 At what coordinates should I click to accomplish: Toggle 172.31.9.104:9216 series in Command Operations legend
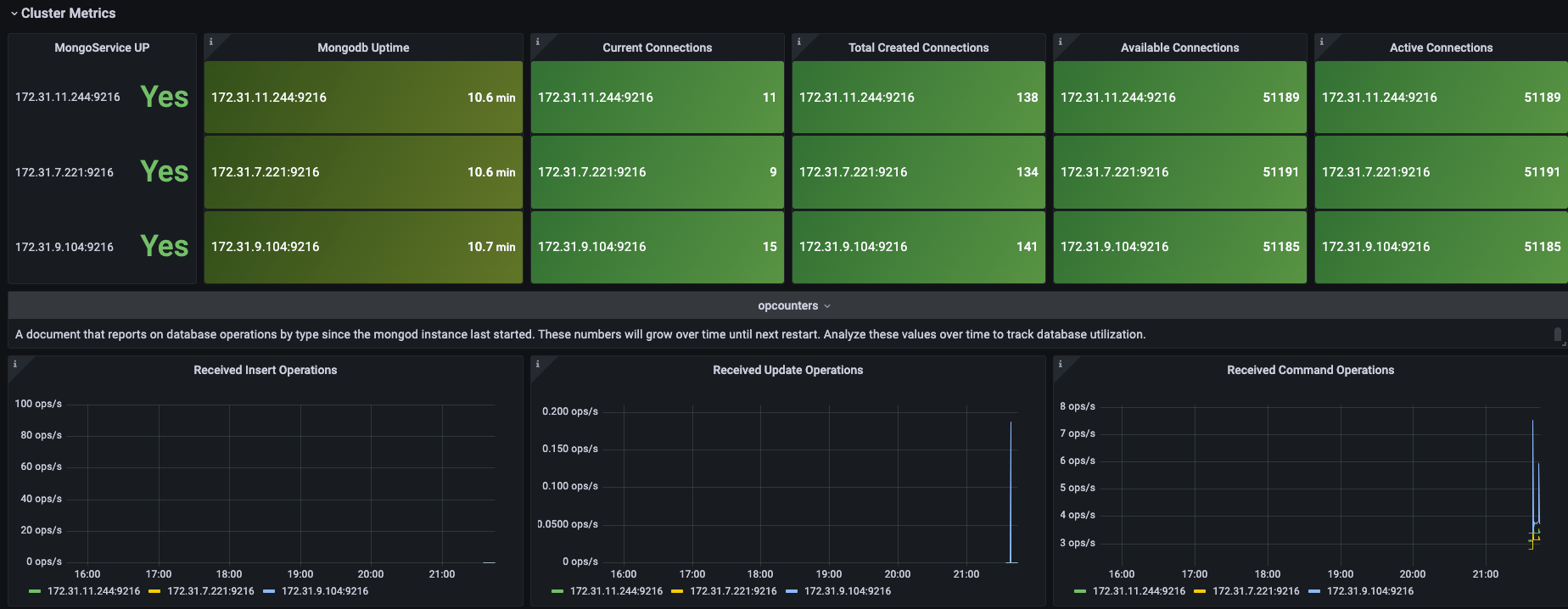[1369, 591]
